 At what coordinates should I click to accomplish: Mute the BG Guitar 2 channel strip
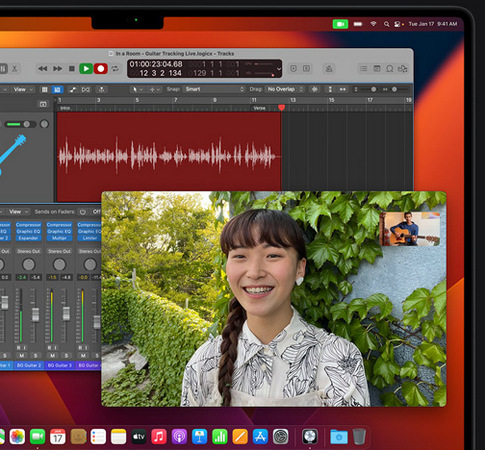(22, 355)
